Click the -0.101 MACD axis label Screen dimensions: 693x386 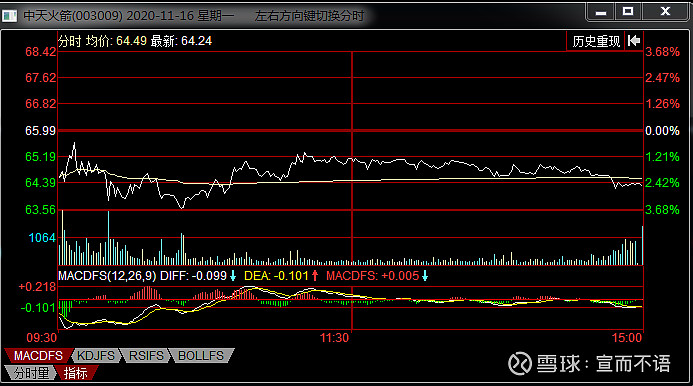38,308
